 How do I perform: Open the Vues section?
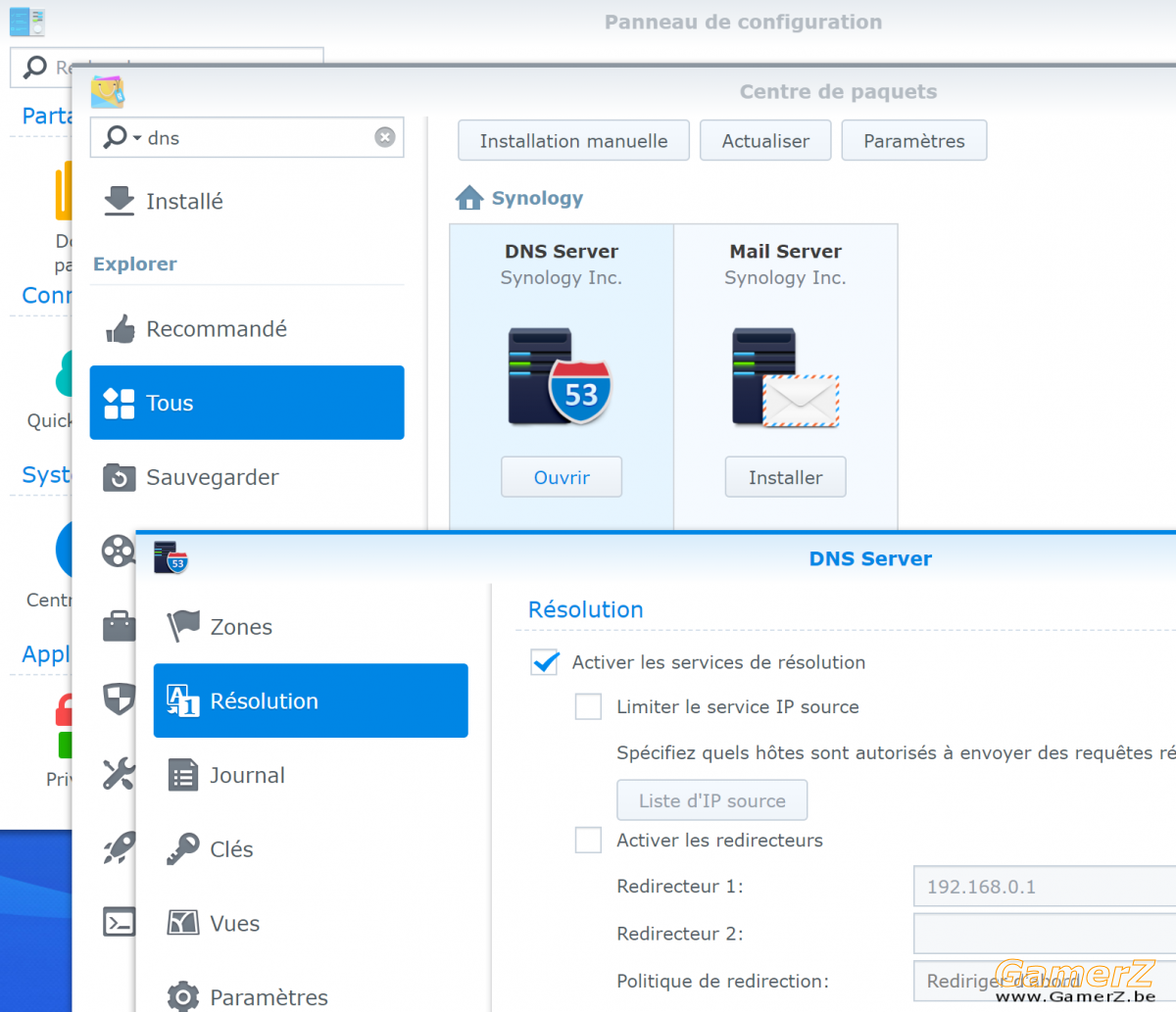coord(311,923)
